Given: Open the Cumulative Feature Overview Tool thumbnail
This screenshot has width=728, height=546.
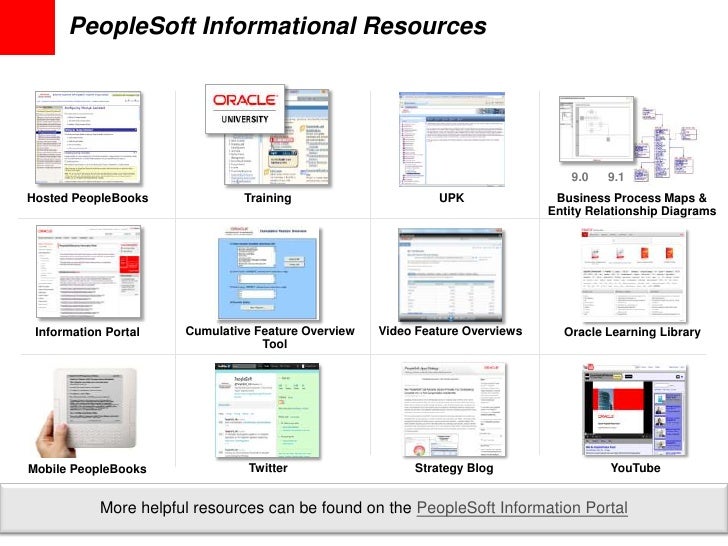Looking at the screenshot, I should (268, 273).
